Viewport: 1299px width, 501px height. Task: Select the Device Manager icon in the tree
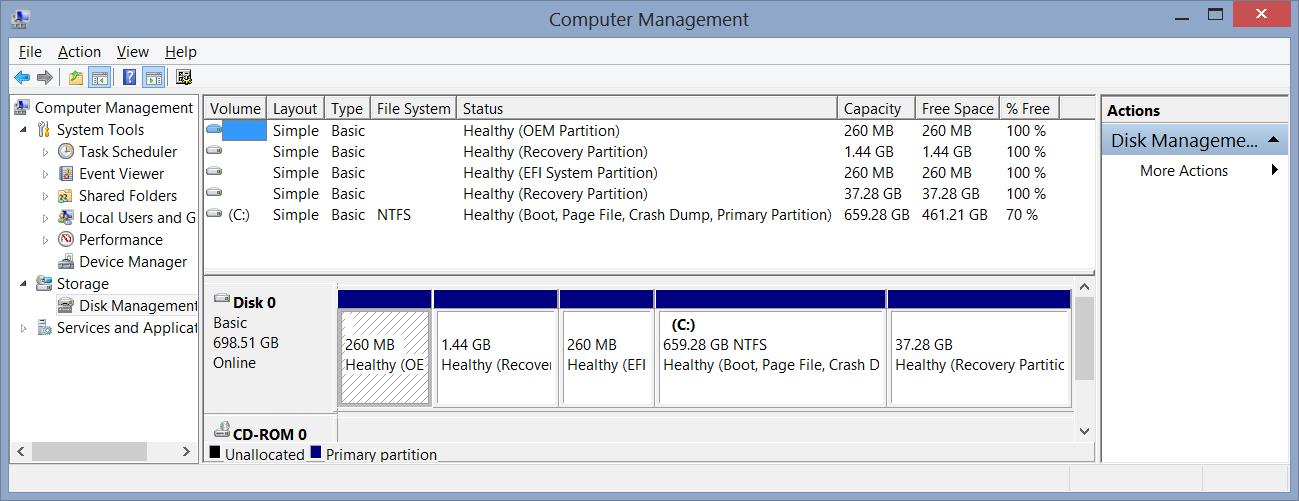pos(66,262)
